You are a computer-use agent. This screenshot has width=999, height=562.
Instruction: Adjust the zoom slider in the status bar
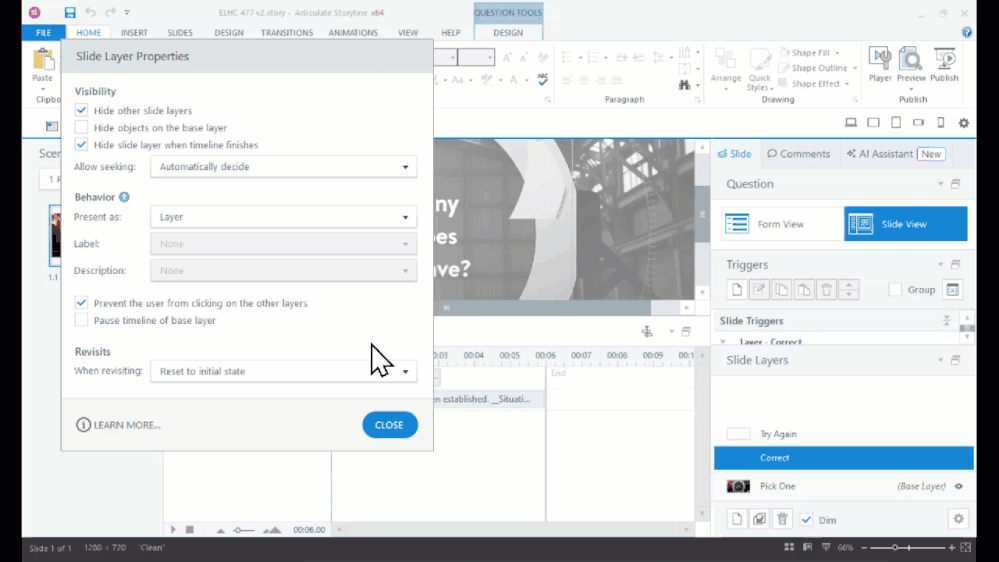pos(895,548)
